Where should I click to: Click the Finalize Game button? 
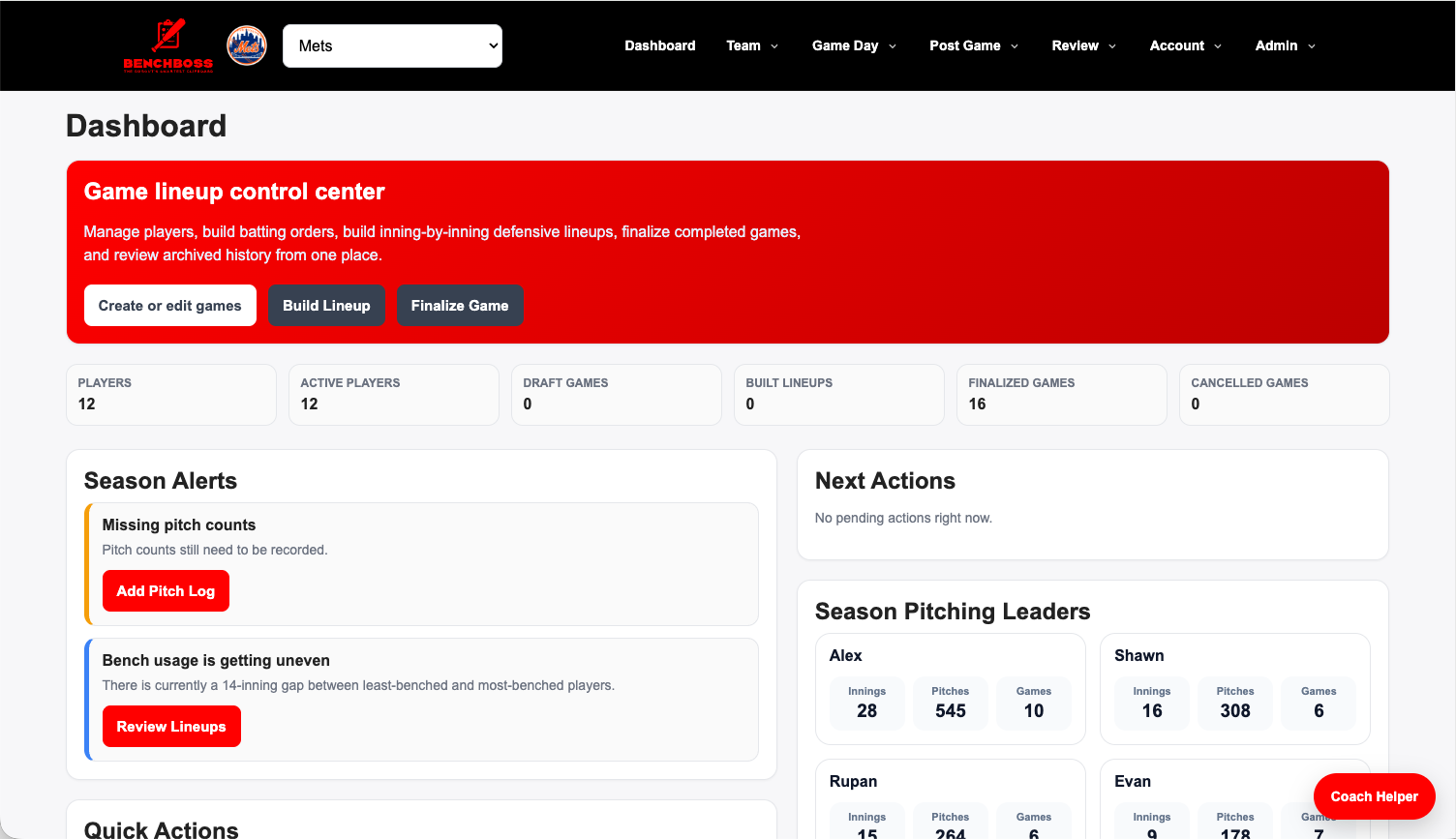(460, 306)
